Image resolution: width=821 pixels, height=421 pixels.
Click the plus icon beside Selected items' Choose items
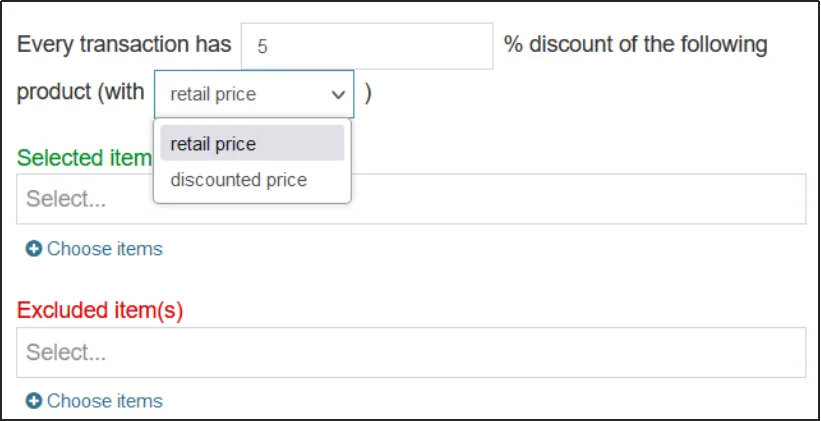34,249
